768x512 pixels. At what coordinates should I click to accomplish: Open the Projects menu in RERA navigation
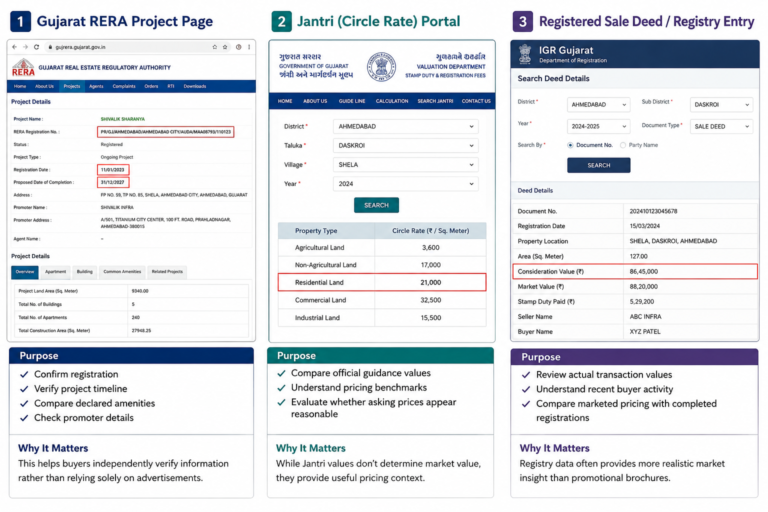tap(72, 86)
